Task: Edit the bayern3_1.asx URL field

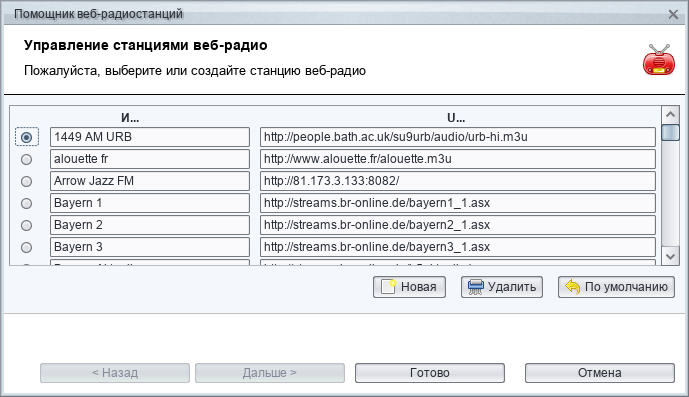Action: pos(458,247)
